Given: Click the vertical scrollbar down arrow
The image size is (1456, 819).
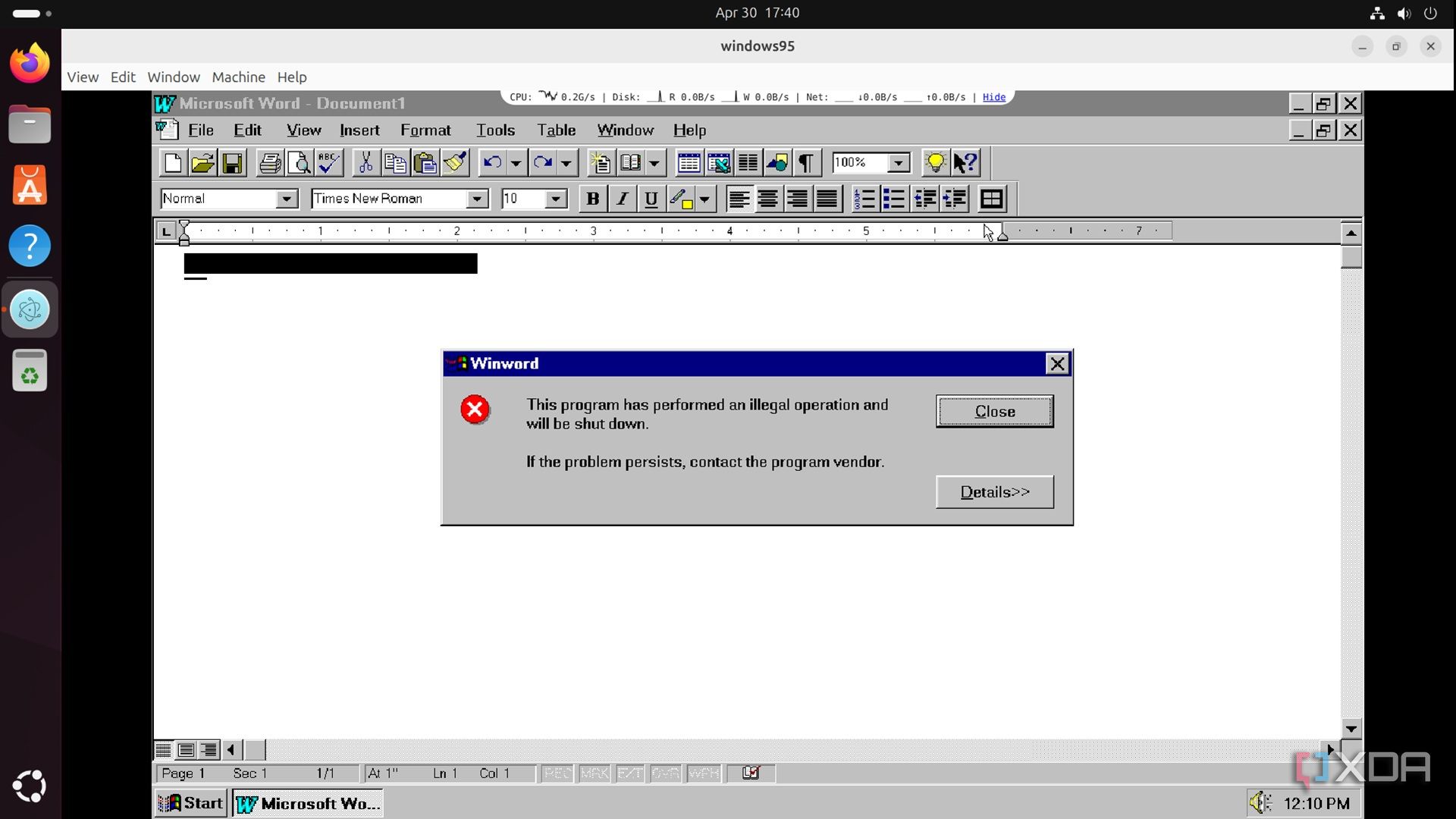Looking at the screenshot, I should 1351,729.
